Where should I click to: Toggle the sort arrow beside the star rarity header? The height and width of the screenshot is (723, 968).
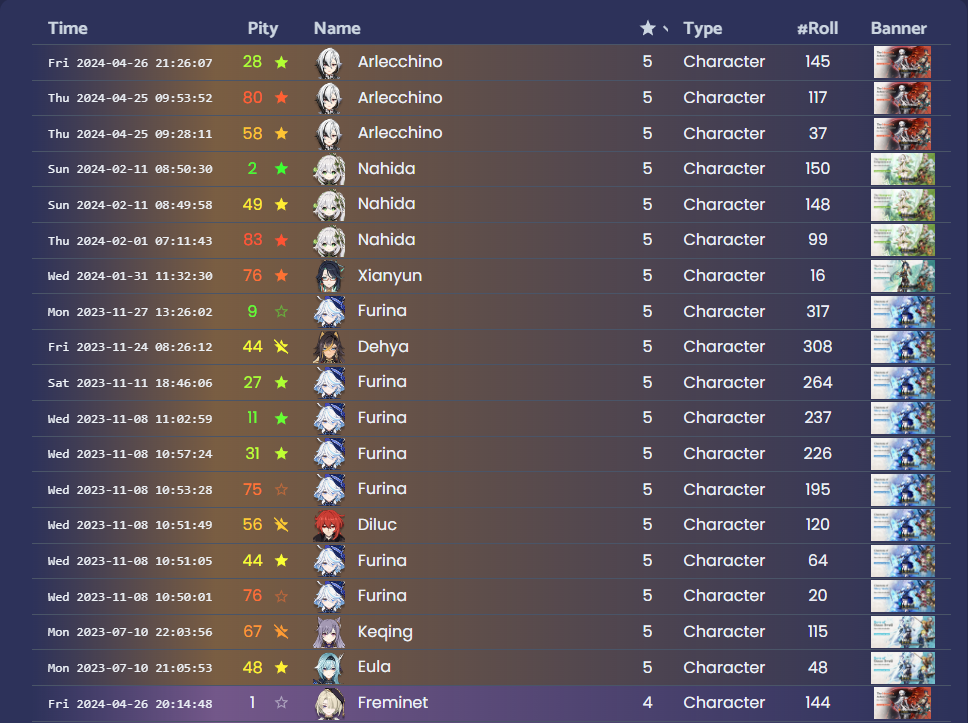(665, 29)
